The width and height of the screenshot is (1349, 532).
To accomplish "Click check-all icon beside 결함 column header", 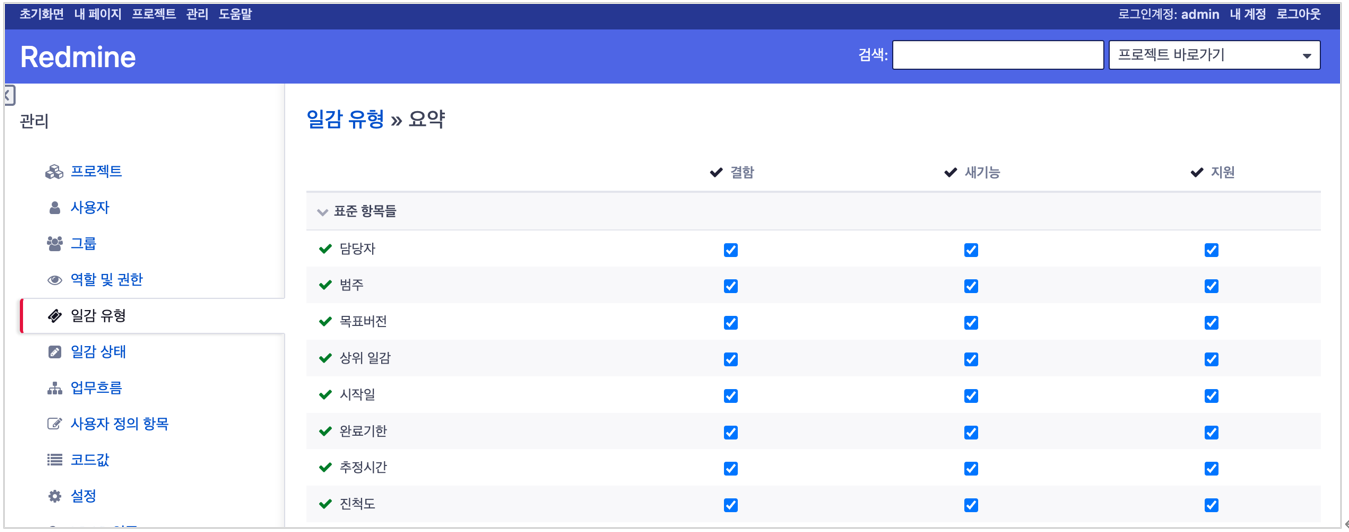I will pos(716,172).
